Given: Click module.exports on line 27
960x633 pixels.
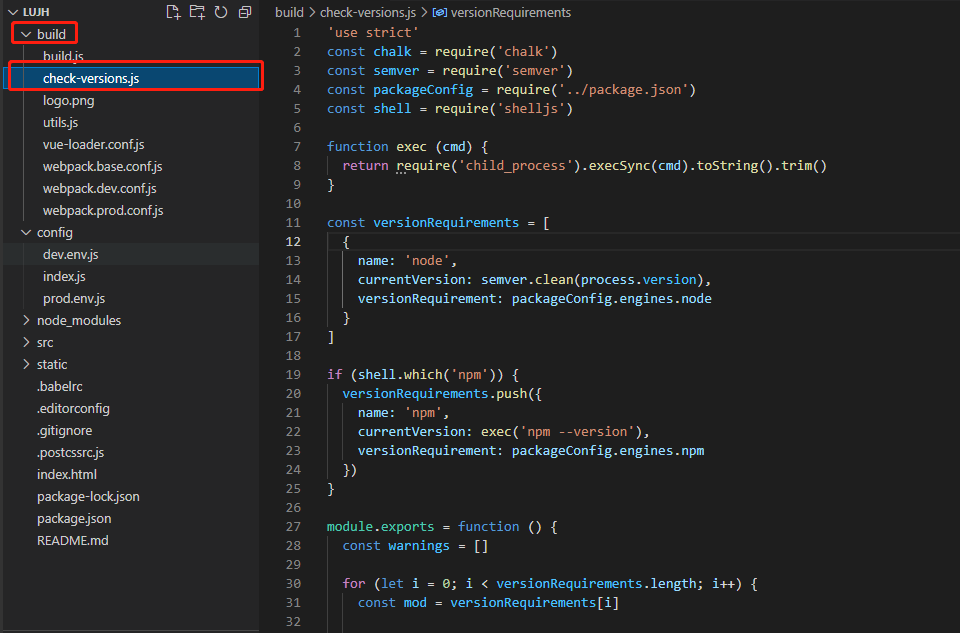Looking at the screenshot, I should pyautogui.click(x=380, y=526).
